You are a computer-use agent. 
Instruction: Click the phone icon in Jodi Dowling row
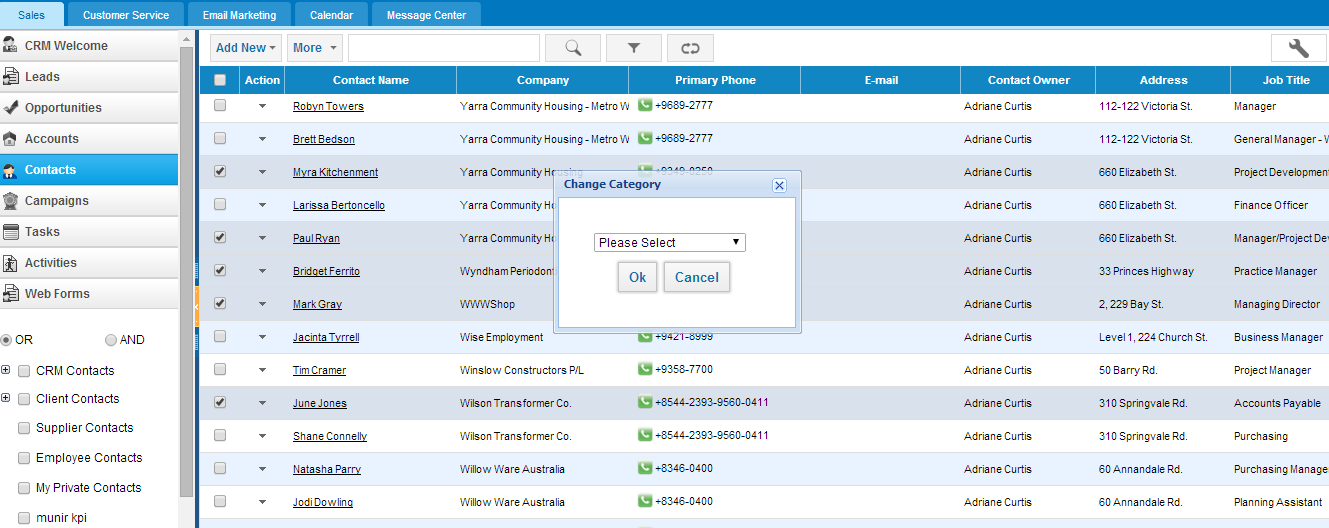(x=645, y=501)
